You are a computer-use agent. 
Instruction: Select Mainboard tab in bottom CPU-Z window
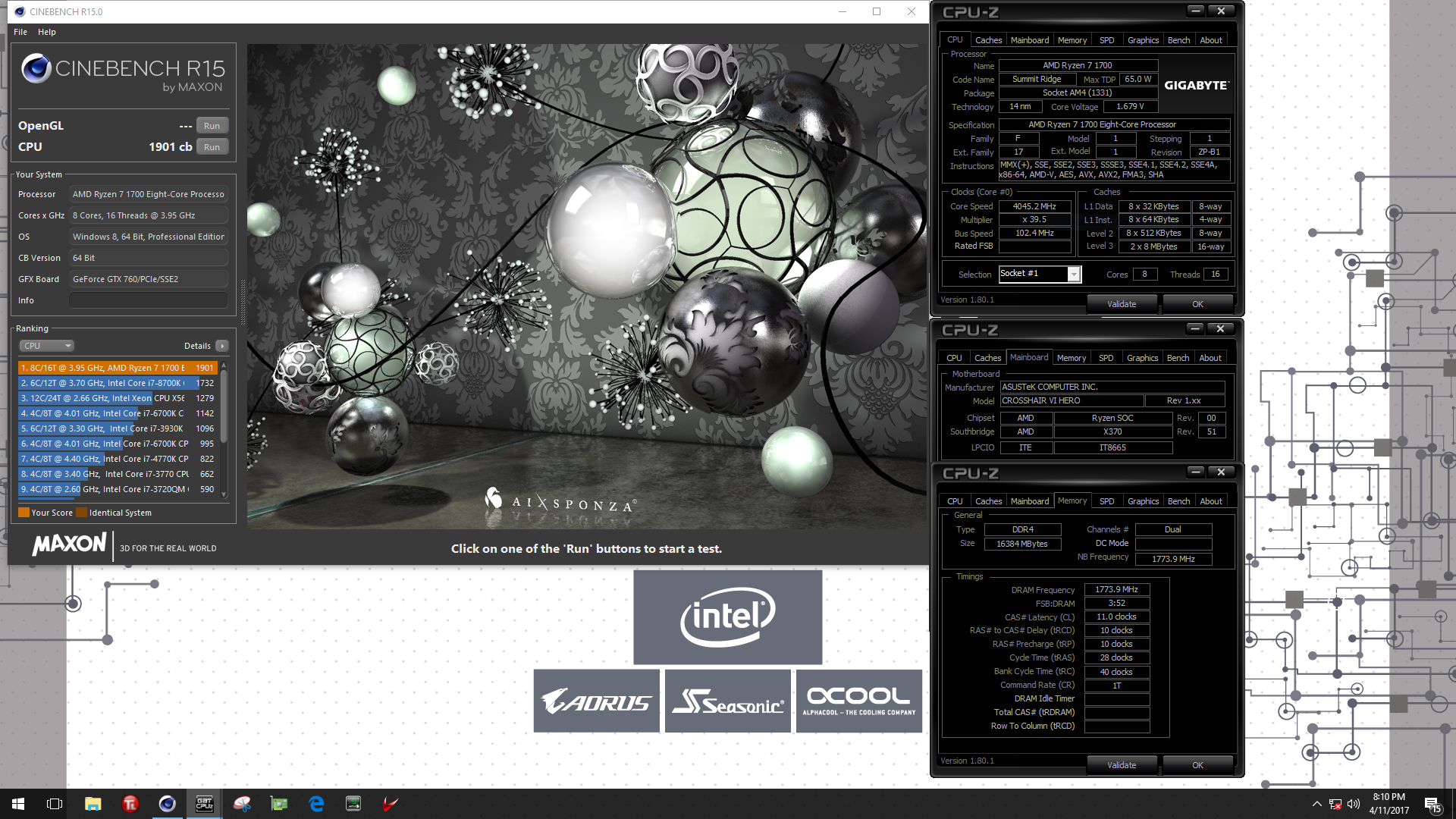point(1030,501)
